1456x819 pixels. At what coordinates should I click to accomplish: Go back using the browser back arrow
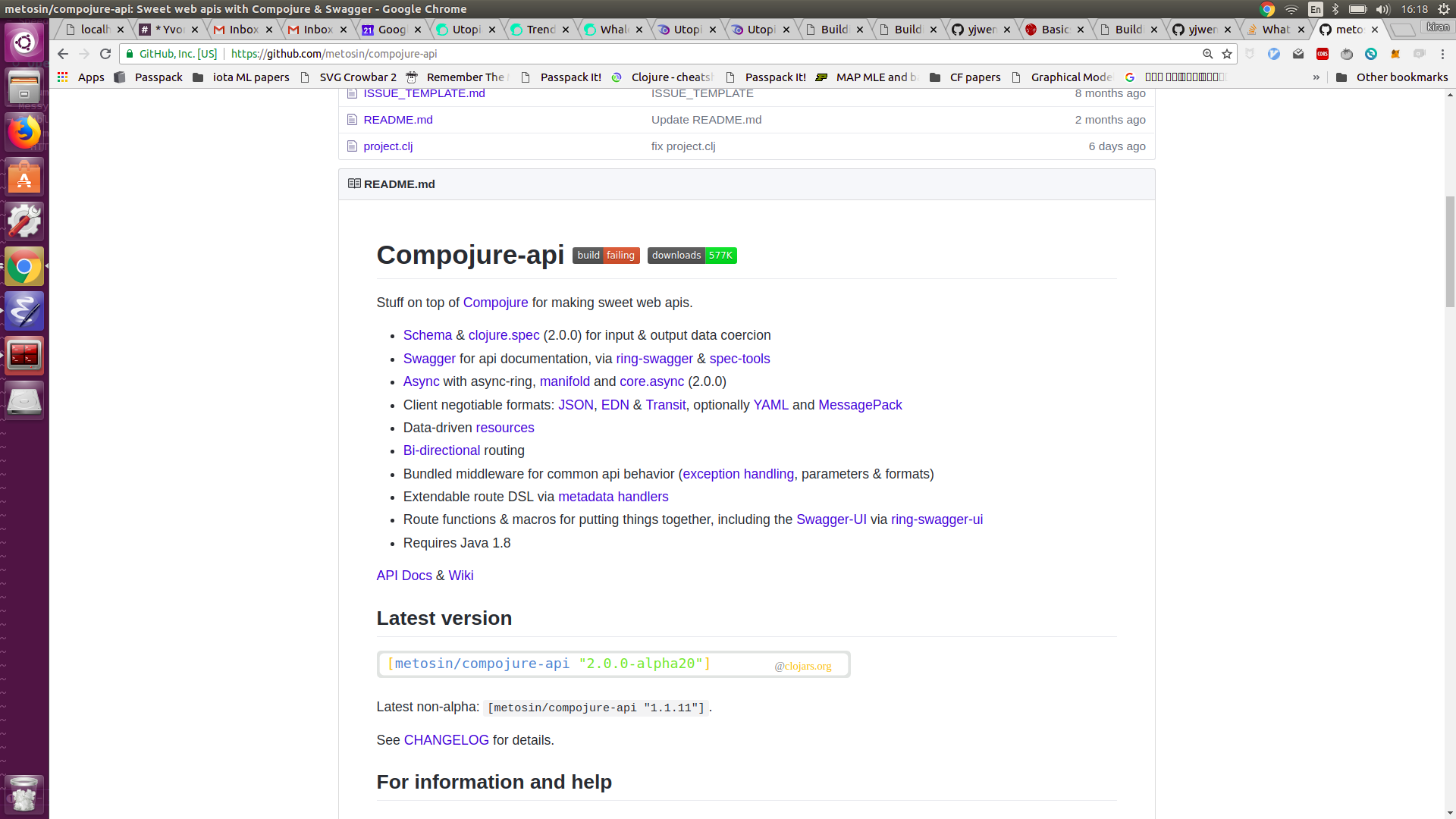63,54
